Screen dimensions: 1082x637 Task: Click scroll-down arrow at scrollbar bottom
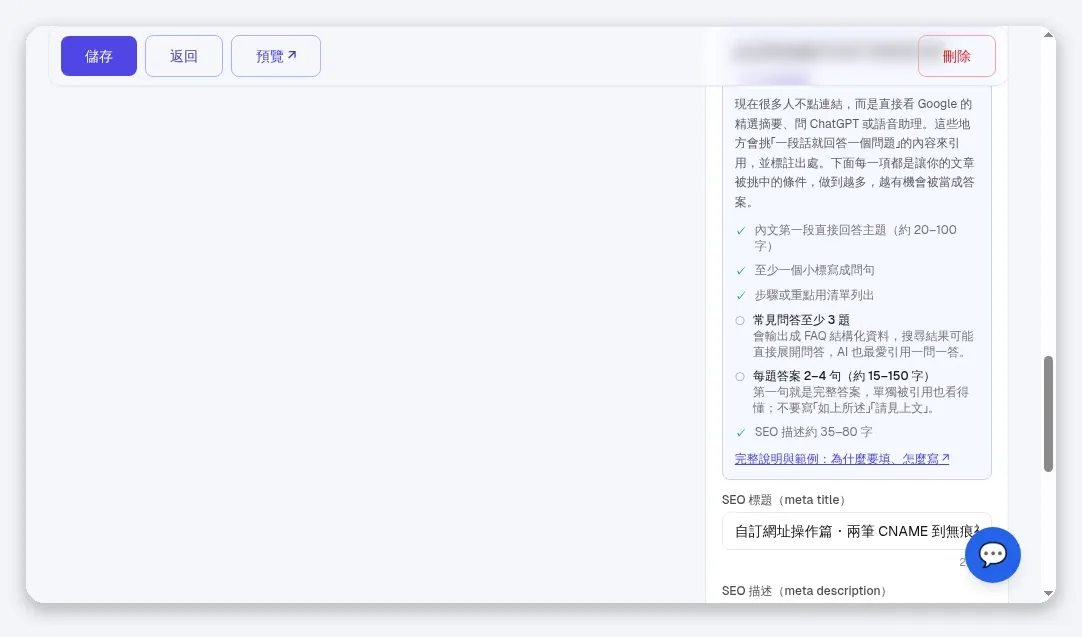pyautogui.click(x=1049, y=594)
